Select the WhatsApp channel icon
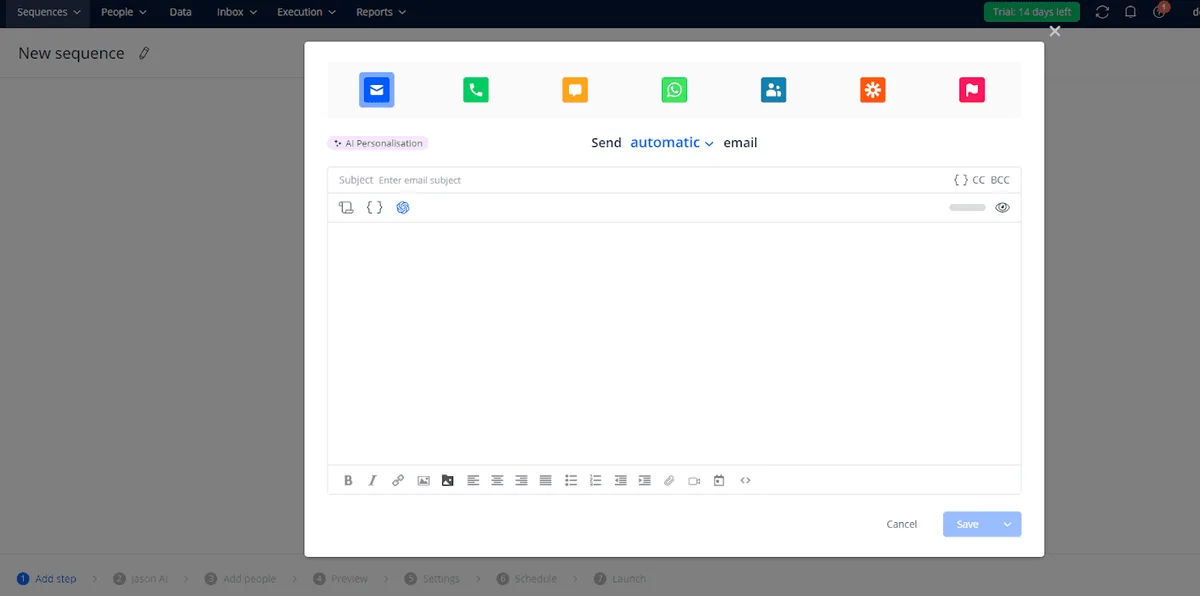The width and height of the screenshot is (1200, 596). pyautogui.click(x=674, y=89)
